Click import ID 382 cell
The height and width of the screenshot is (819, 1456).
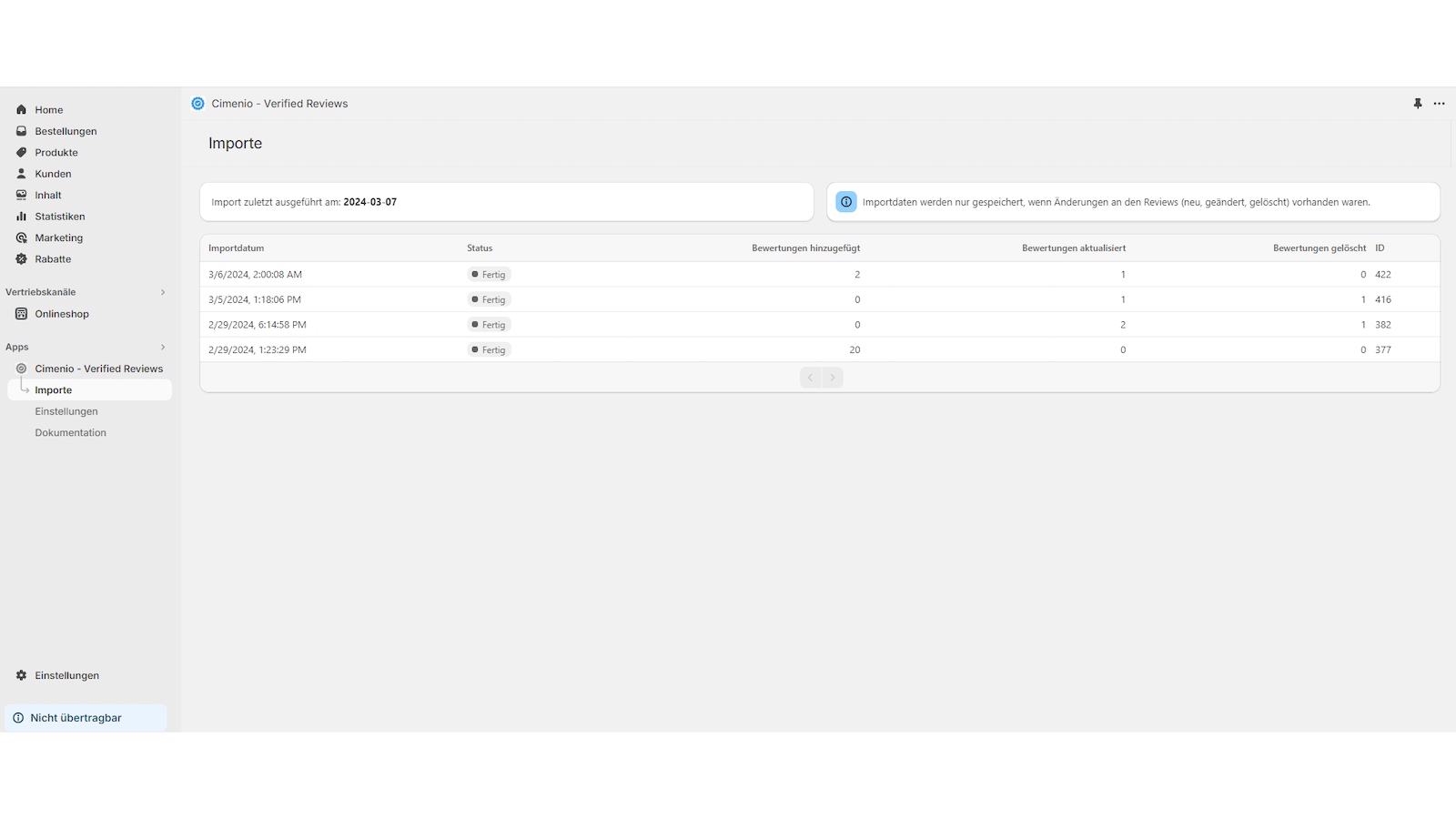pyautogui.click(x=1383, y=324)
